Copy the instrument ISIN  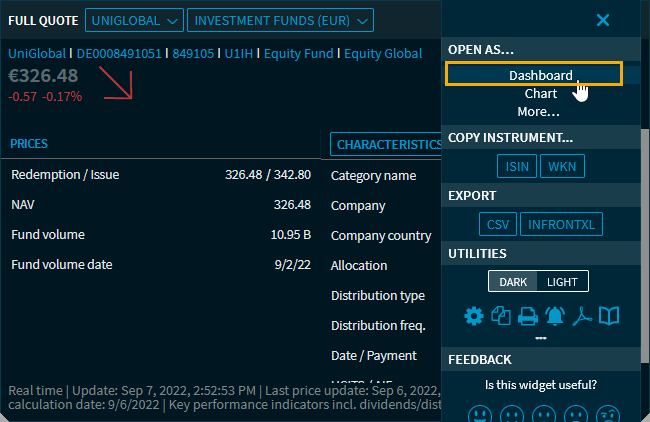point(517,166)
